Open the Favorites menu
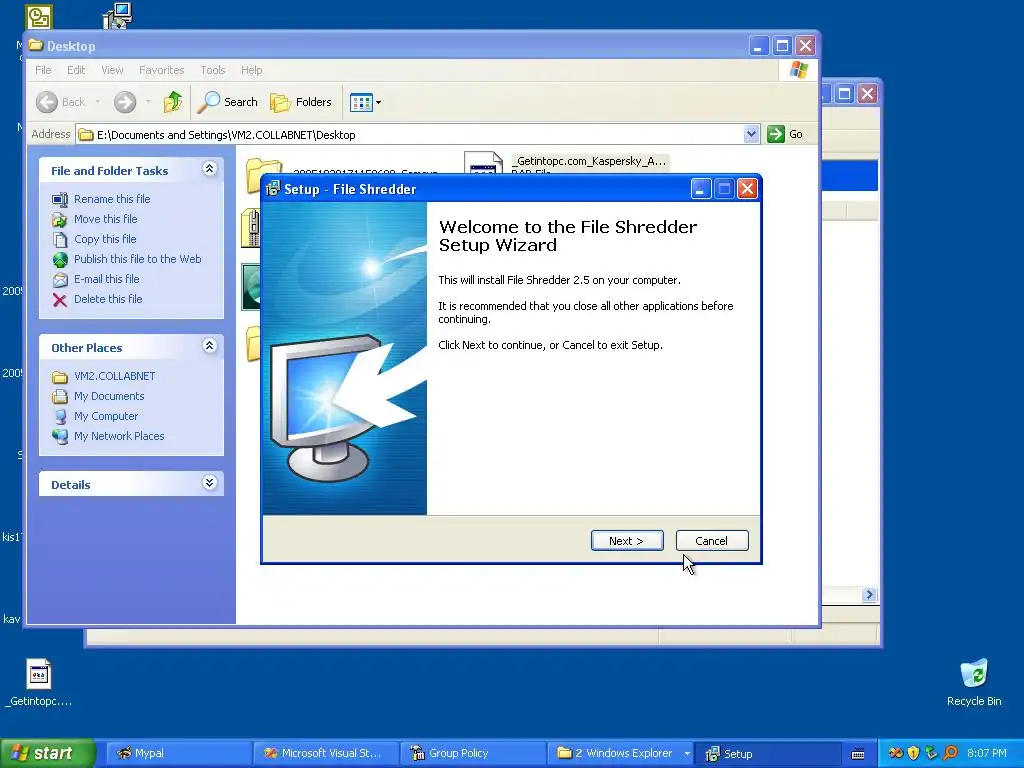The image size is (1024, 768). point(161,70)
